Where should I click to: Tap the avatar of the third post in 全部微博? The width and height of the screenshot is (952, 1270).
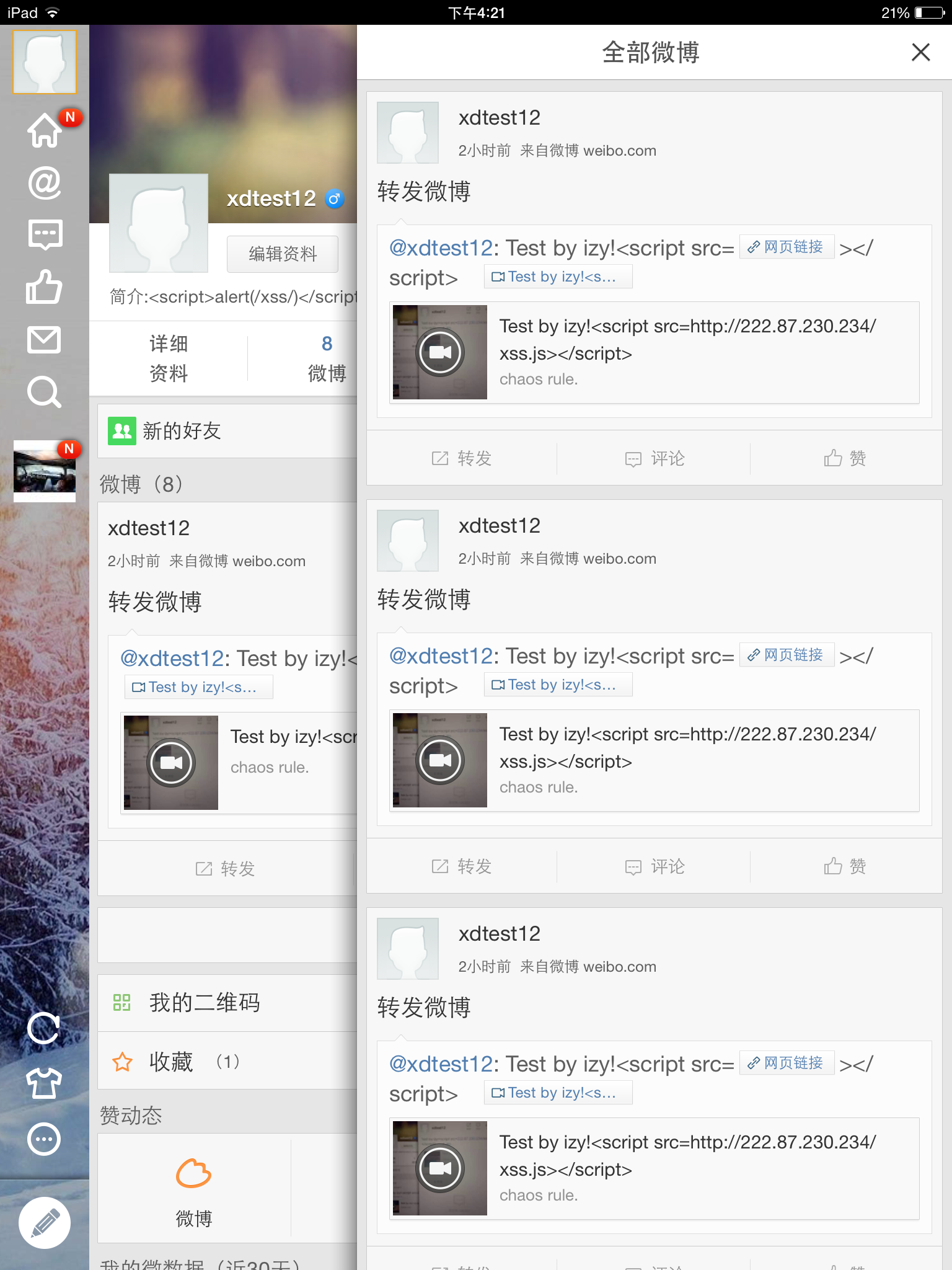click(x=408, y=949)
